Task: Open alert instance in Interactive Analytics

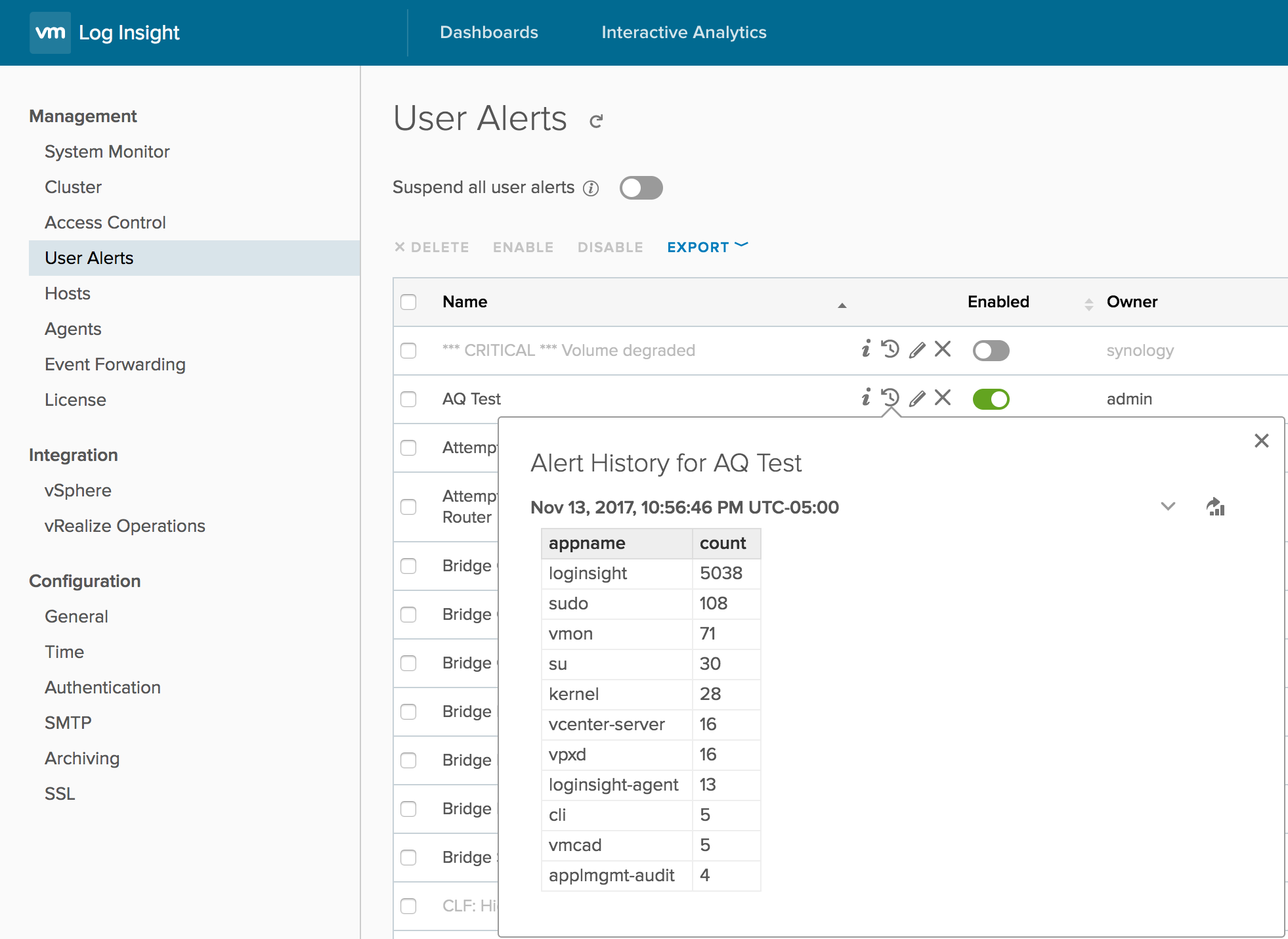Action: point(1216,506)
